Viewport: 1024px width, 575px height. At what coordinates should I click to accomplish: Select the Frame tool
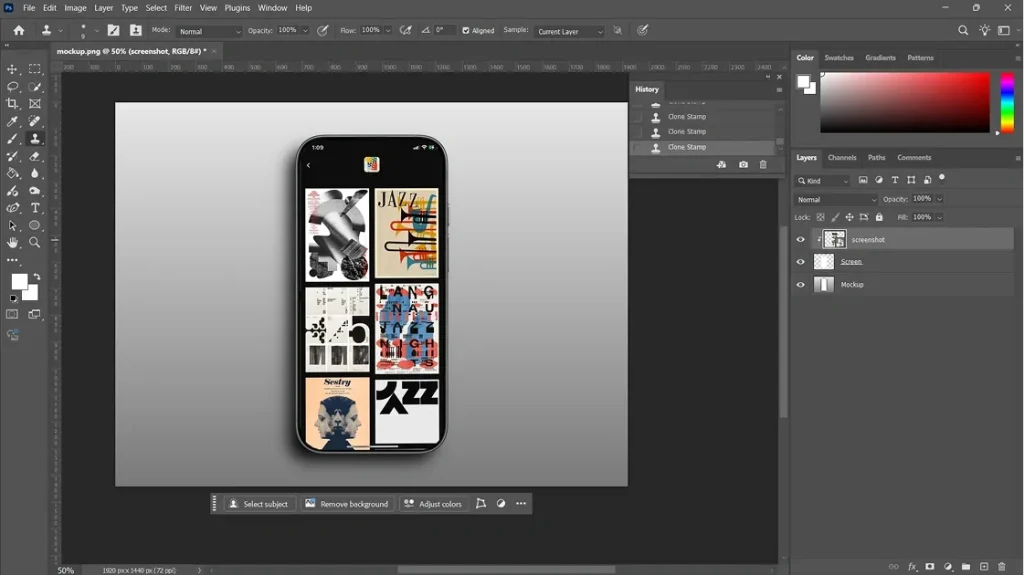point(35,103)
